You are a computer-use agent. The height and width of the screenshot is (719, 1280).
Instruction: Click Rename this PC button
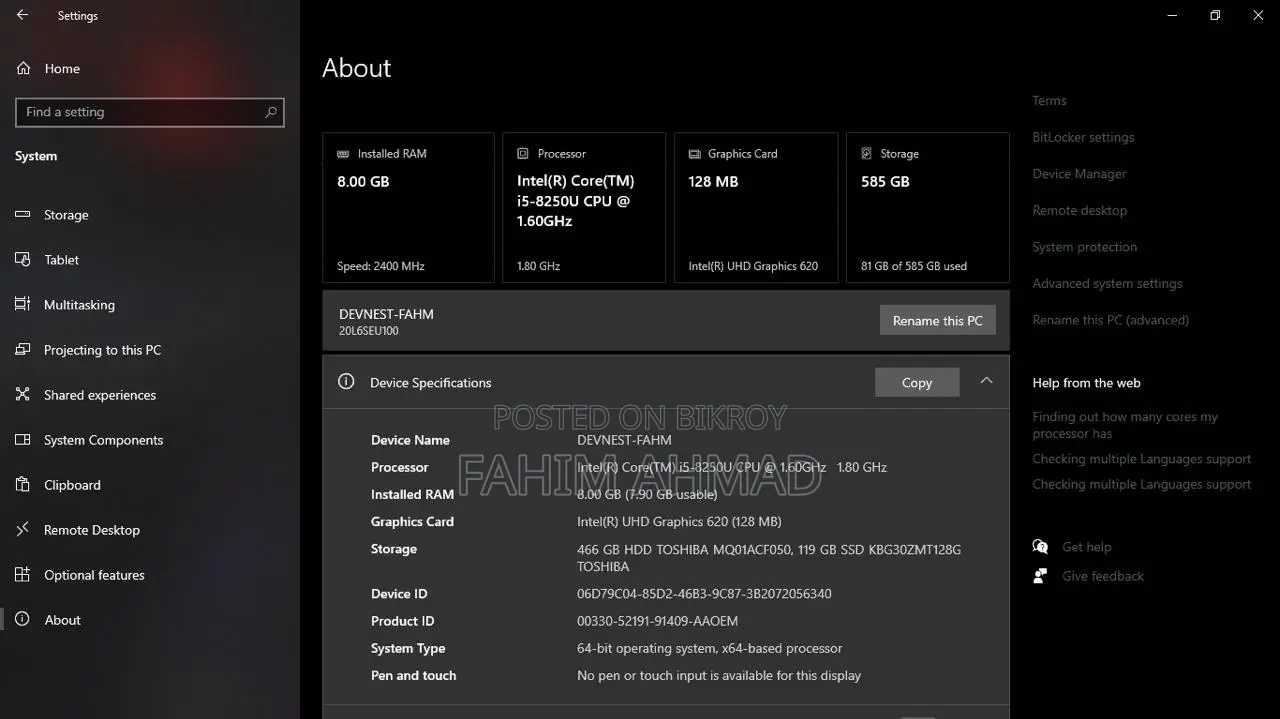pos(937,321)
